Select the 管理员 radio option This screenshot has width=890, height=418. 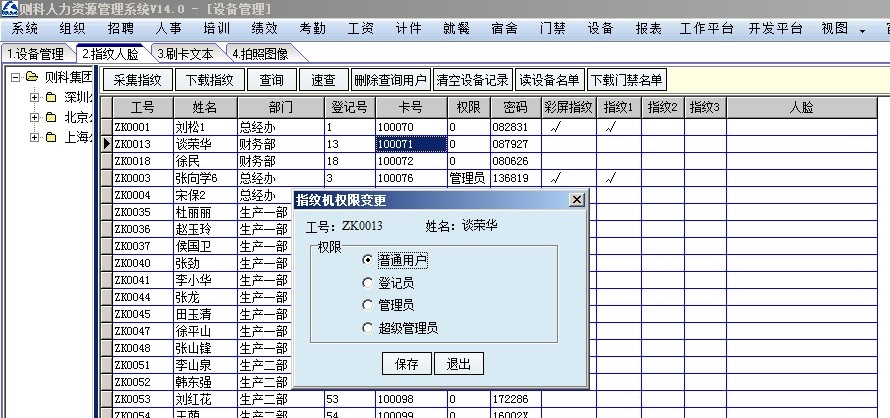pos(368,306)
